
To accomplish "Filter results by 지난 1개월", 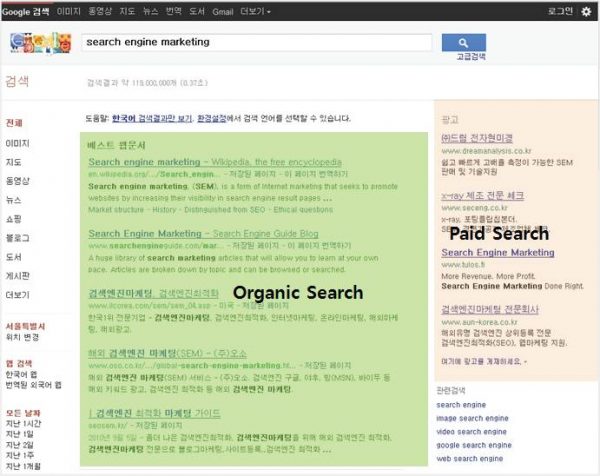I will tap(23, 466).
